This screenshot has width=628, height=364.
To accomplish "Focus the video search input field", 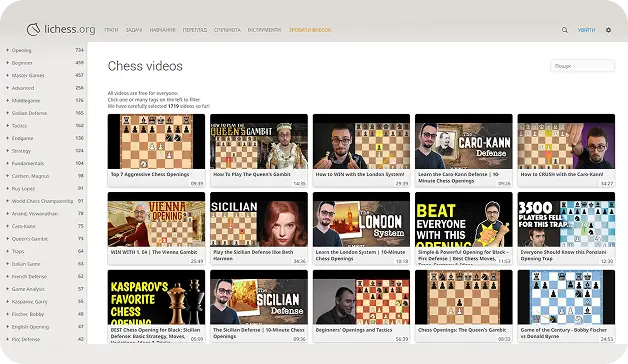I will tap(582, 66).
